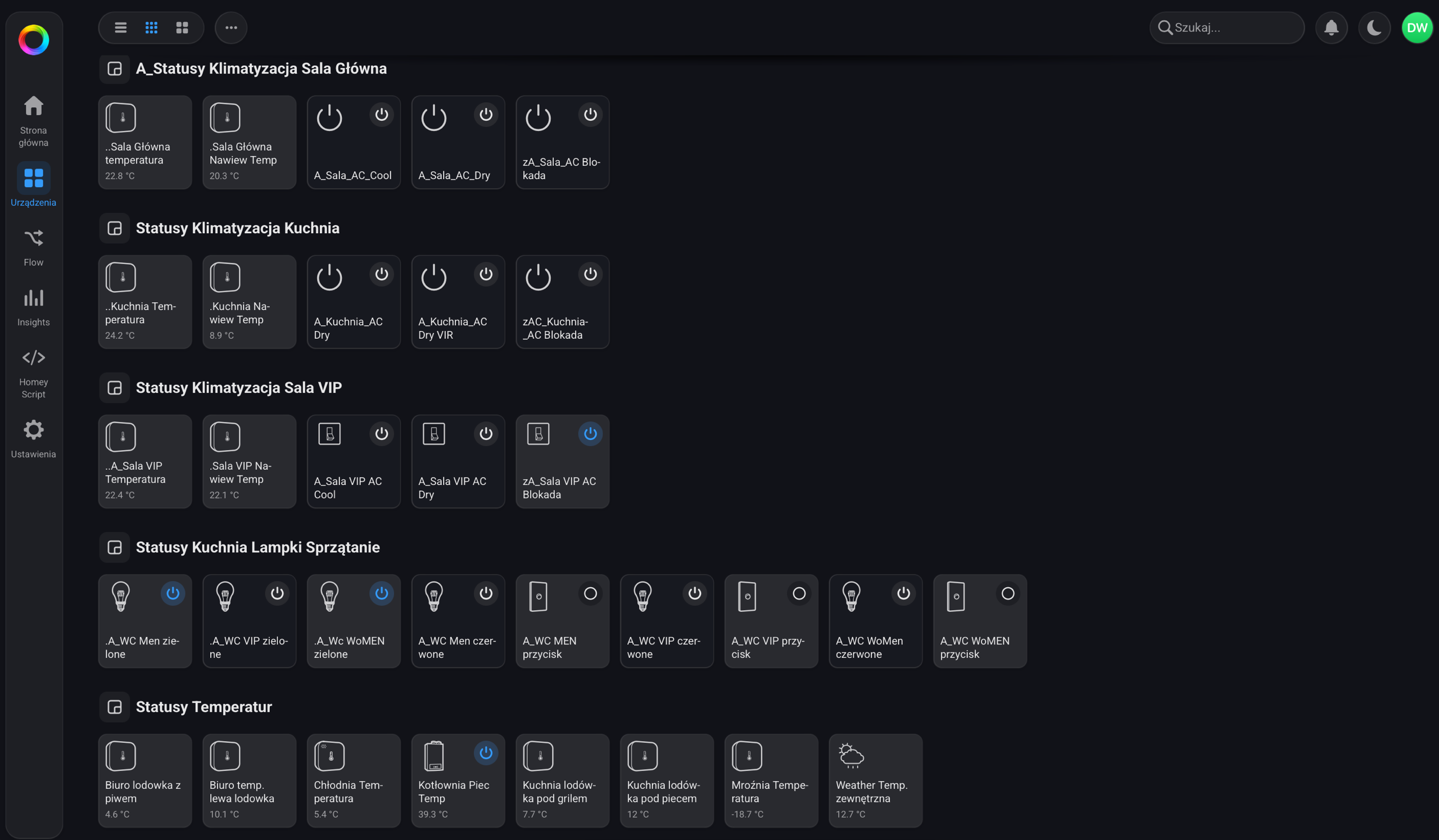Click zone icon beside Statusy Kuchnia Lampki Sprzątanie
Screen dimensions: 1439x840
(x=115, y=548)
